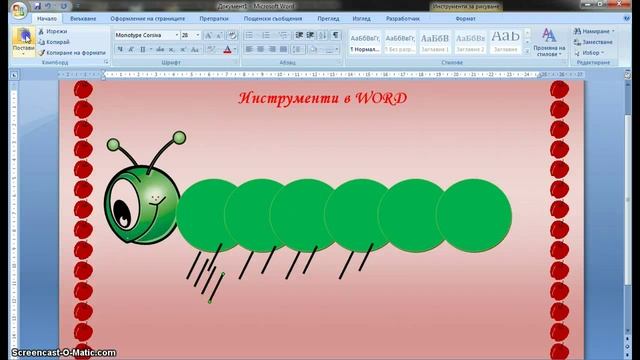Click the Change Case (Aa) icon
Viewport: 640px width, 360px height.
195,49
